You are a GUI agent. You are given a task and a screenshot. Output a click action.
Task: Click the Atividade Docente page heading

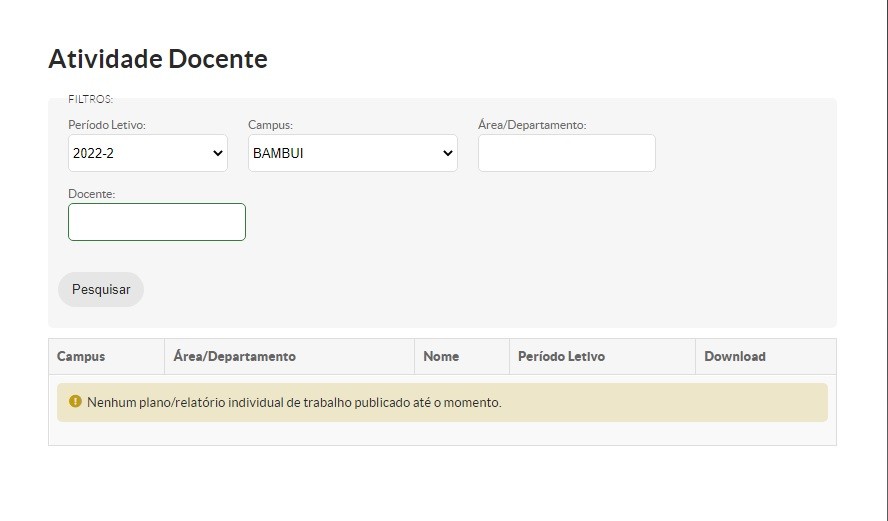[x=158, y=59]
